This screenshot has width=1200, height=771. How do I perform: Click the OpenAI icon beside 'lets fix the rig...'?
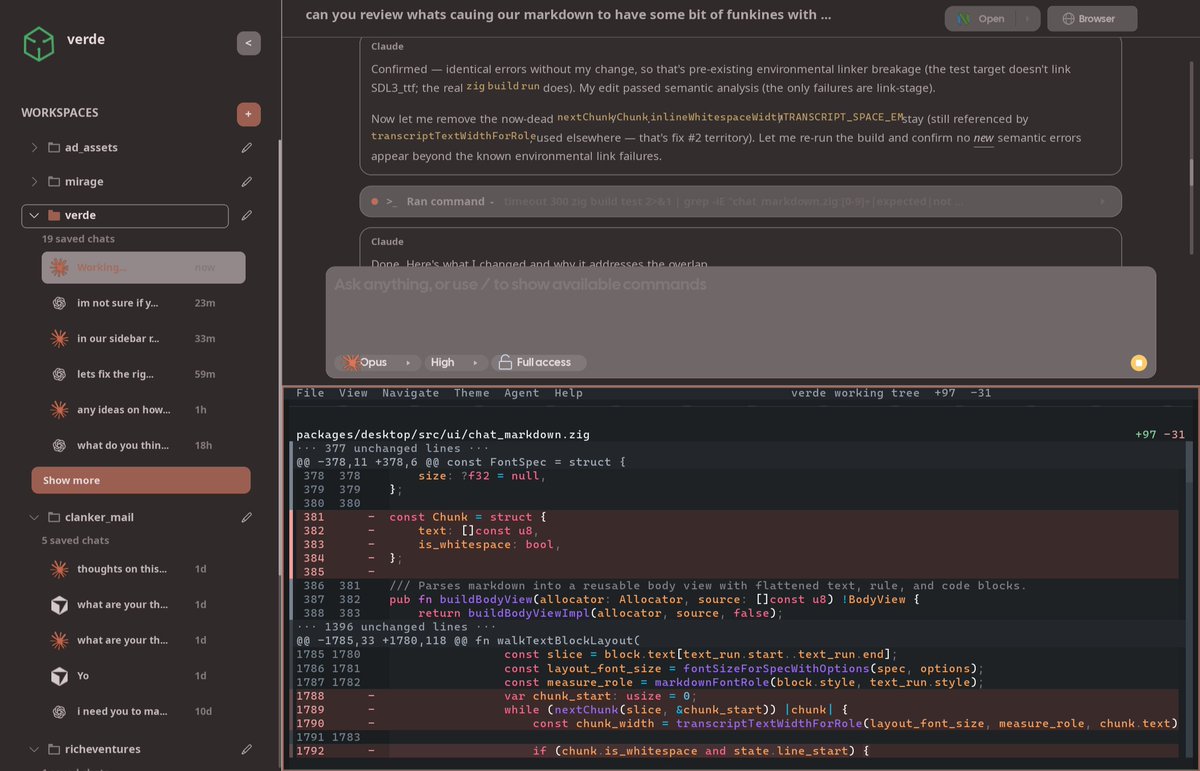(59, 374)
